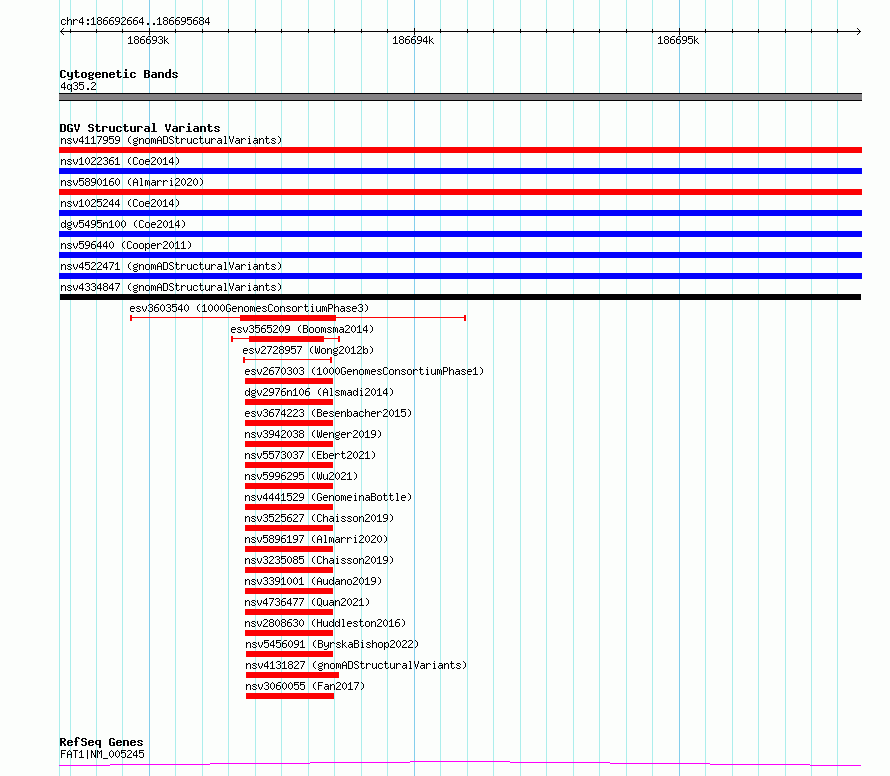The width and height of the screenshot is (890, 776).
Task: Click the red bar under nsv4117959
Action: click(x=460, y=150)
